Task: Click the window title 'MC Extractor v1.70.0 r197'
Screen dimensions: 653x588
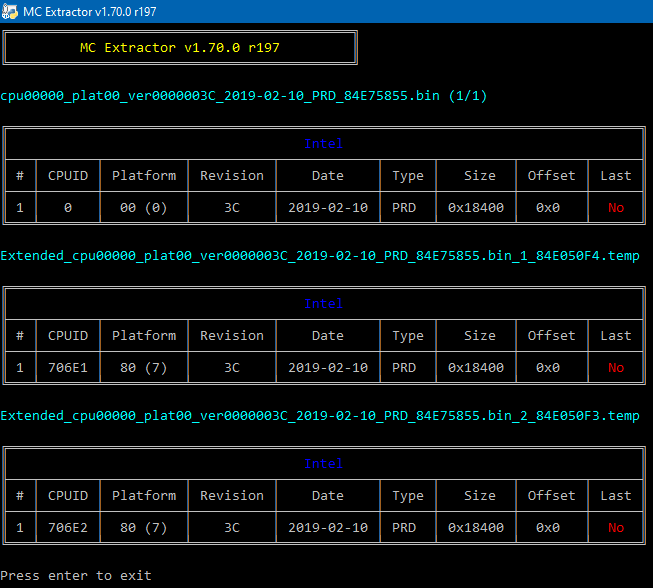Action: (x=90, y=12)
